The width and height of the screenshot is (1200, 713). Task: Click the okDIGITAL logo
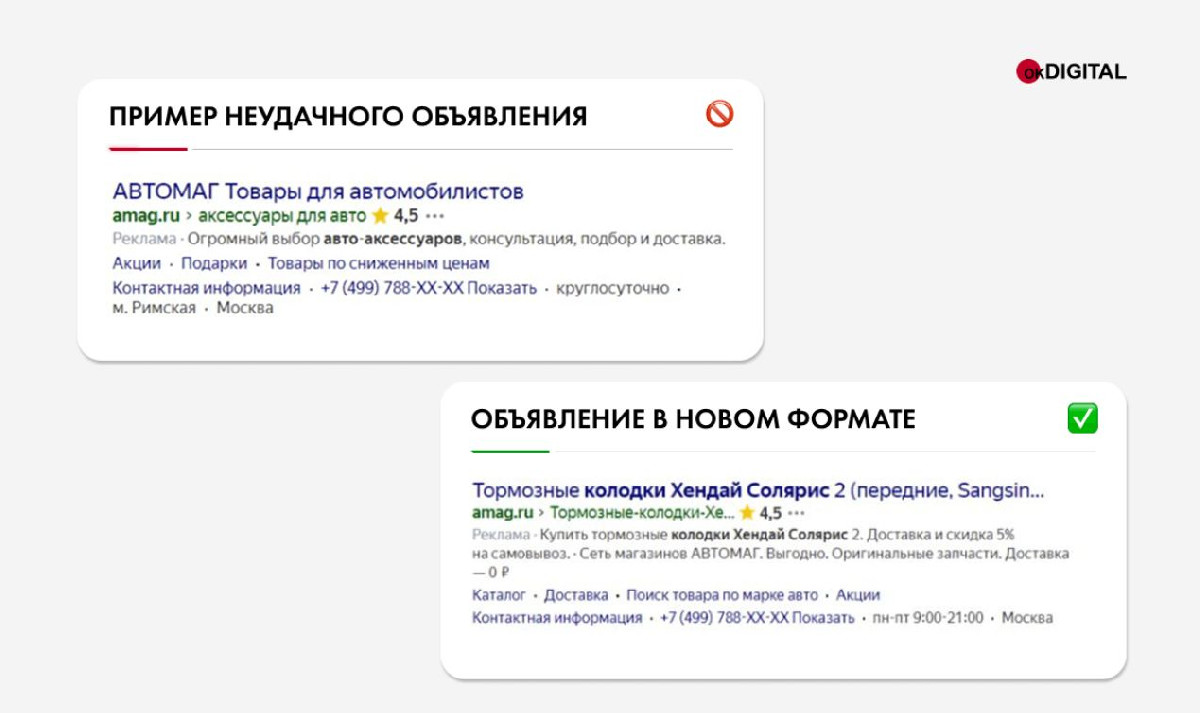(x=1071, y=72)
